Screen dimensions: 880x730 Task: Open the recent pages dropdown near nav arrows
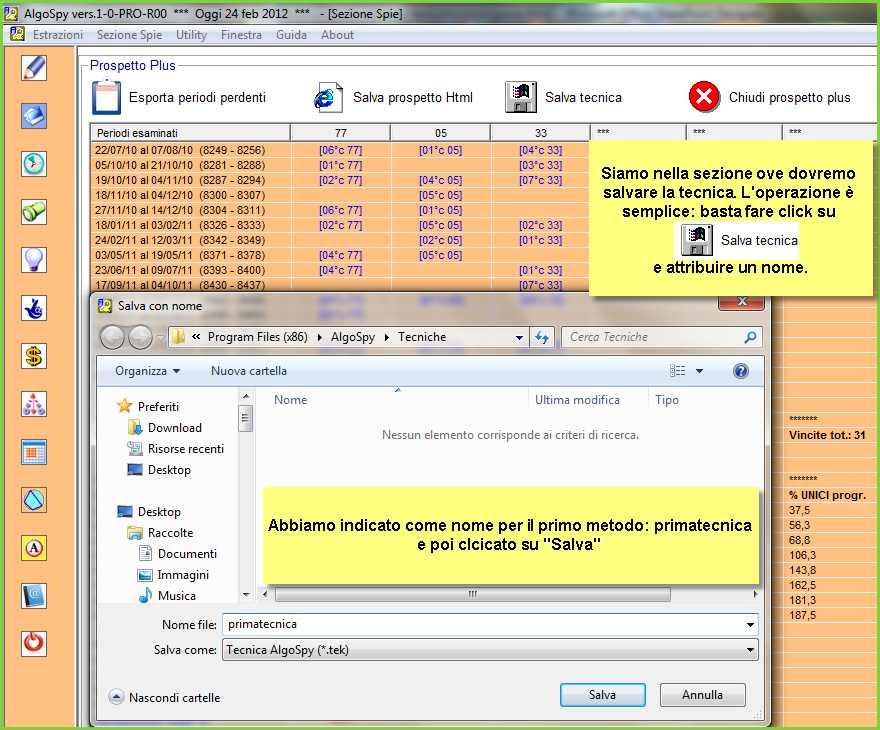pos(161,337)
